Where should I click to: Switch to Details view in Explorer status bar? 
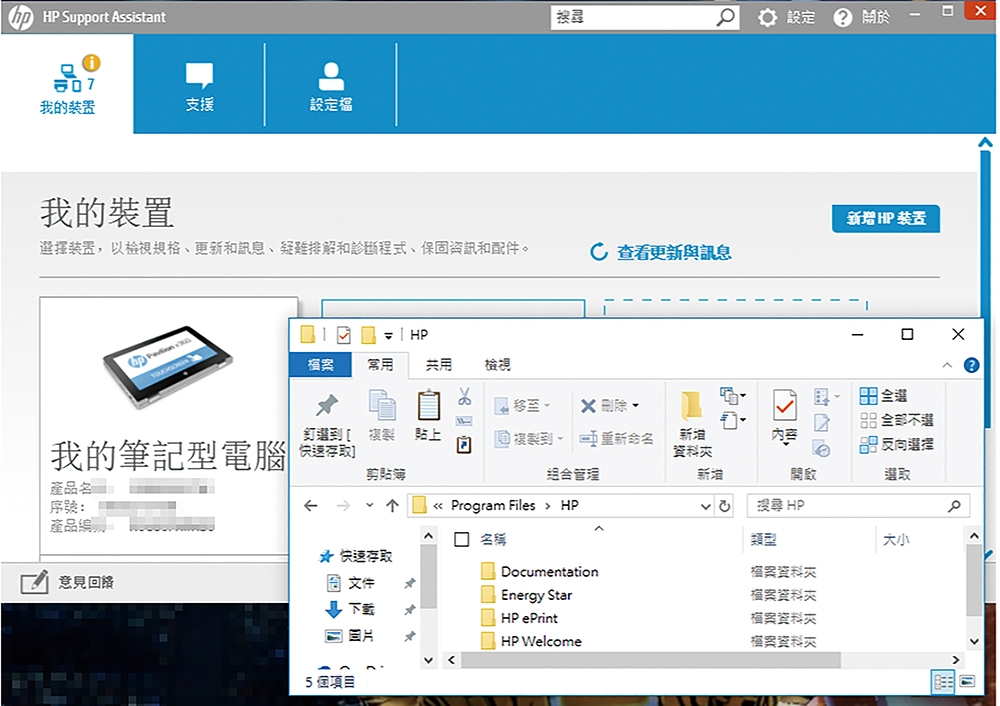(x=943, y=682)
